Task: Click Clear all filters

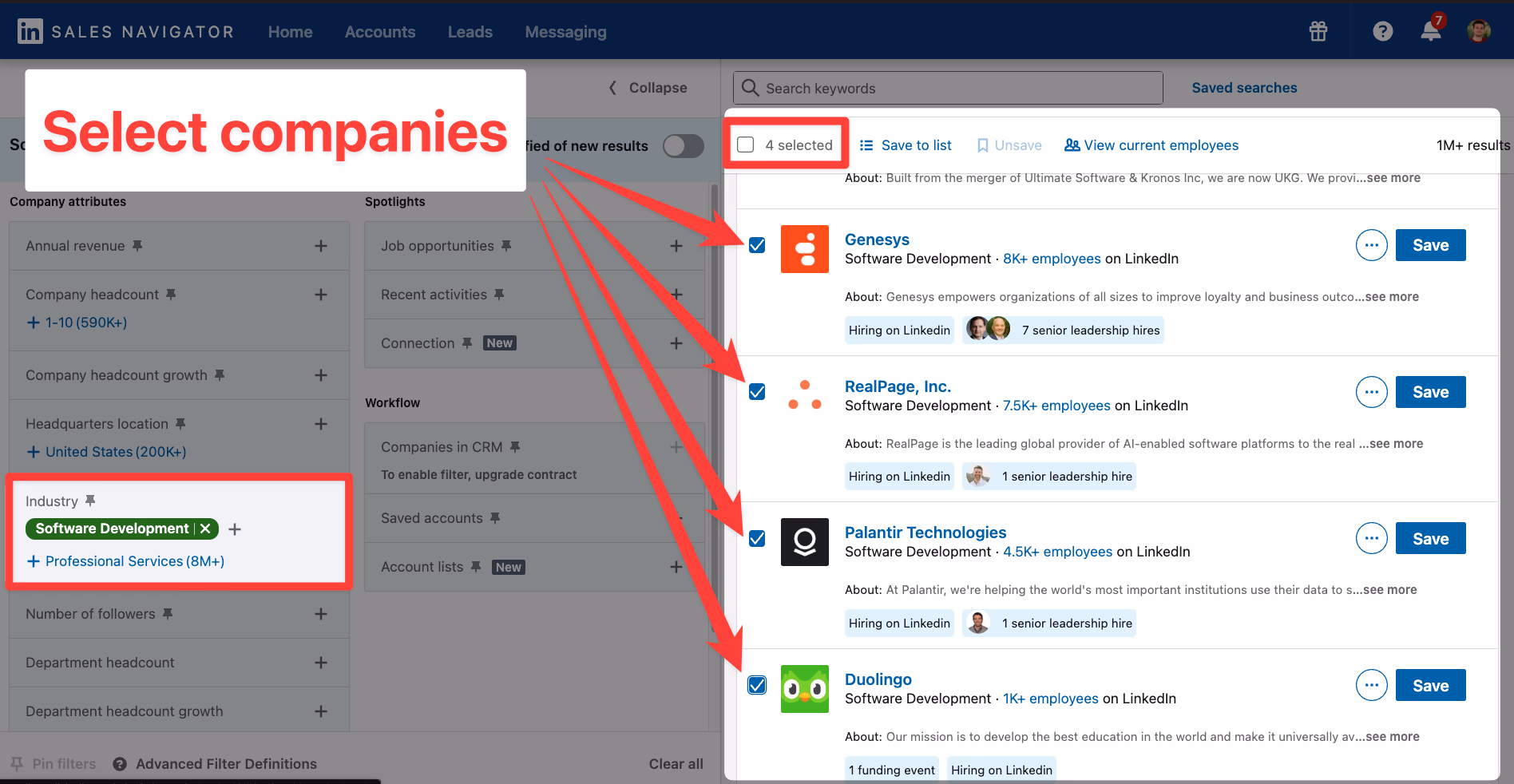Action: pos(676,764)
